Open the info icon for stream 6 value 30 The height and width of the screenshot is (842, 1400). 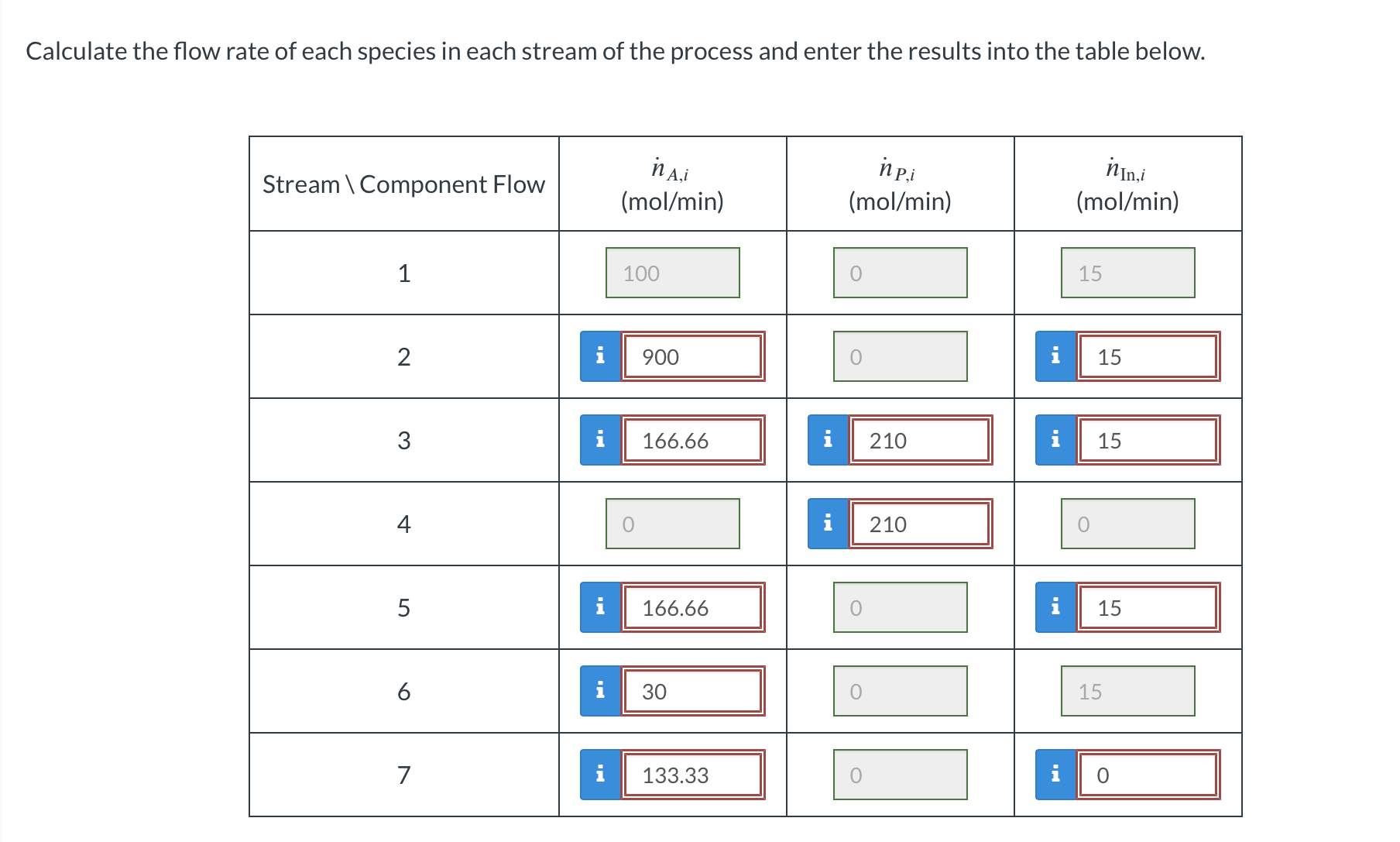600,691
